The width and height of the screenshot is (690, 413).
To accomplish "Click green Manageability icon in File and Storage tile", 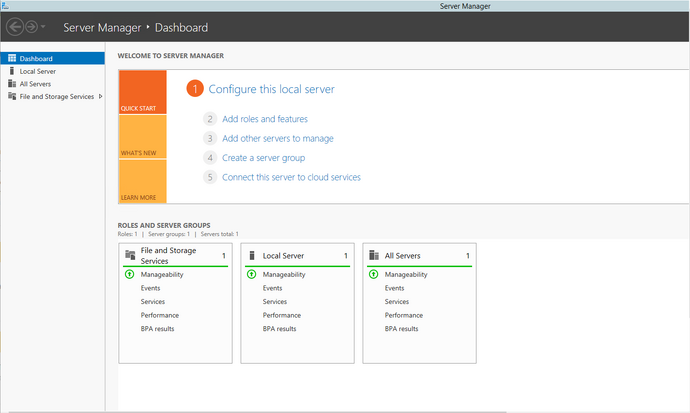I will click(x=129, y=274).
